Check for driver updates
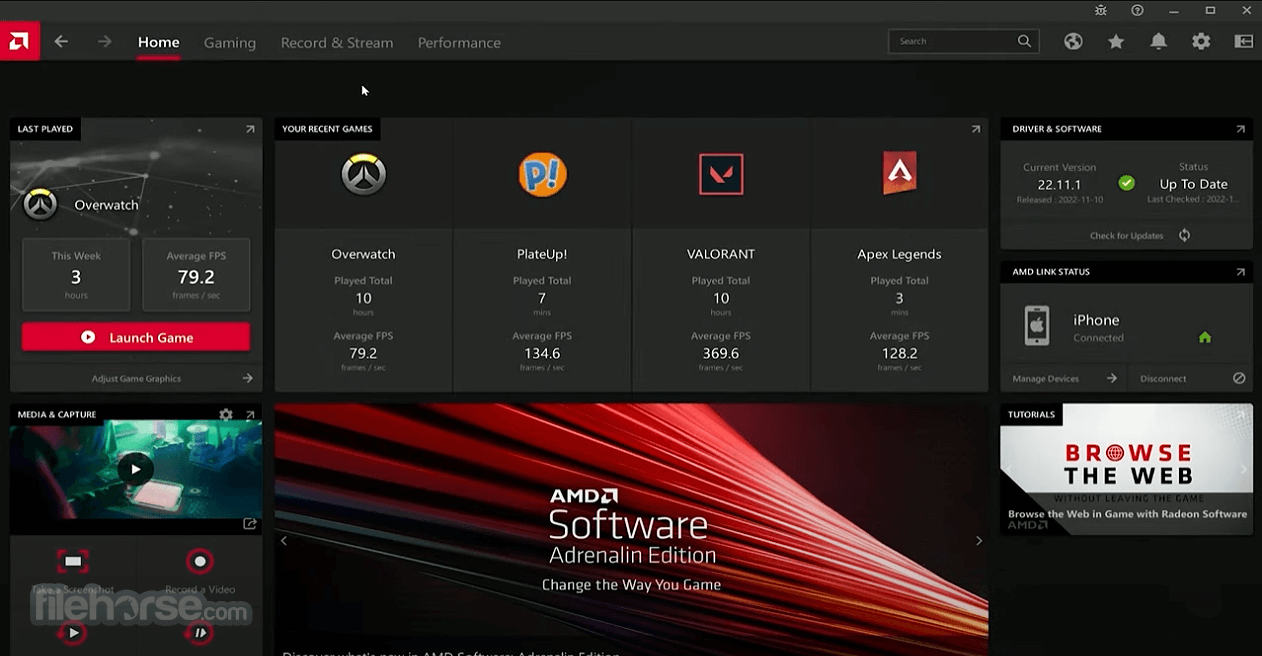Screen dimensions: 1262x656 click(1126, 235)
